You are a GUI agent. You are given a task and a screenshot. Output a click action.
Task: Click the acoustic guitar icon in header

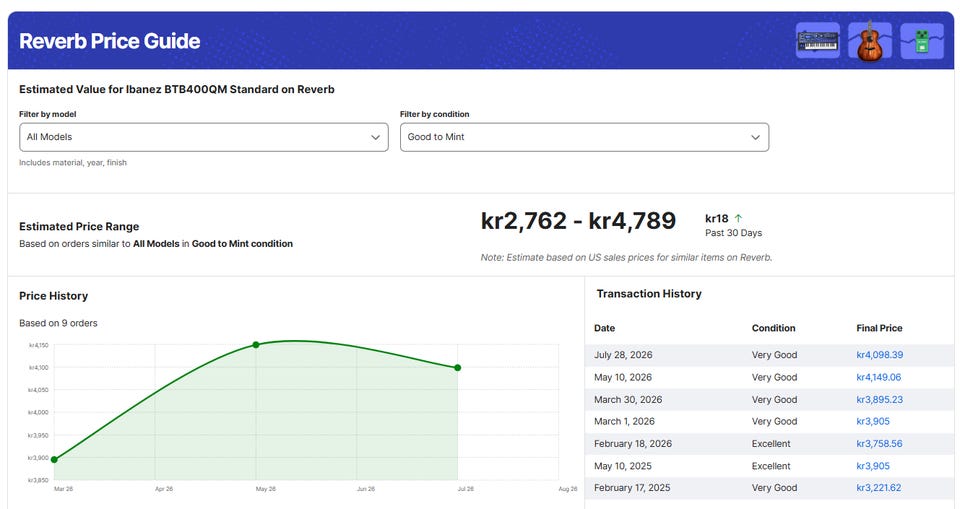(869, 41)
